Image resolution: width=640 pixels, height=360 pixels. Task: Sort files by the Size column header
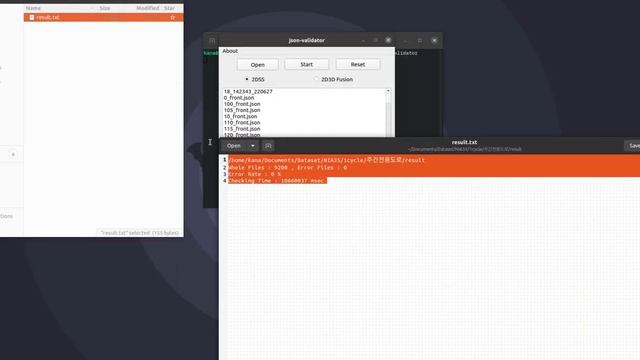click(105, 8)
